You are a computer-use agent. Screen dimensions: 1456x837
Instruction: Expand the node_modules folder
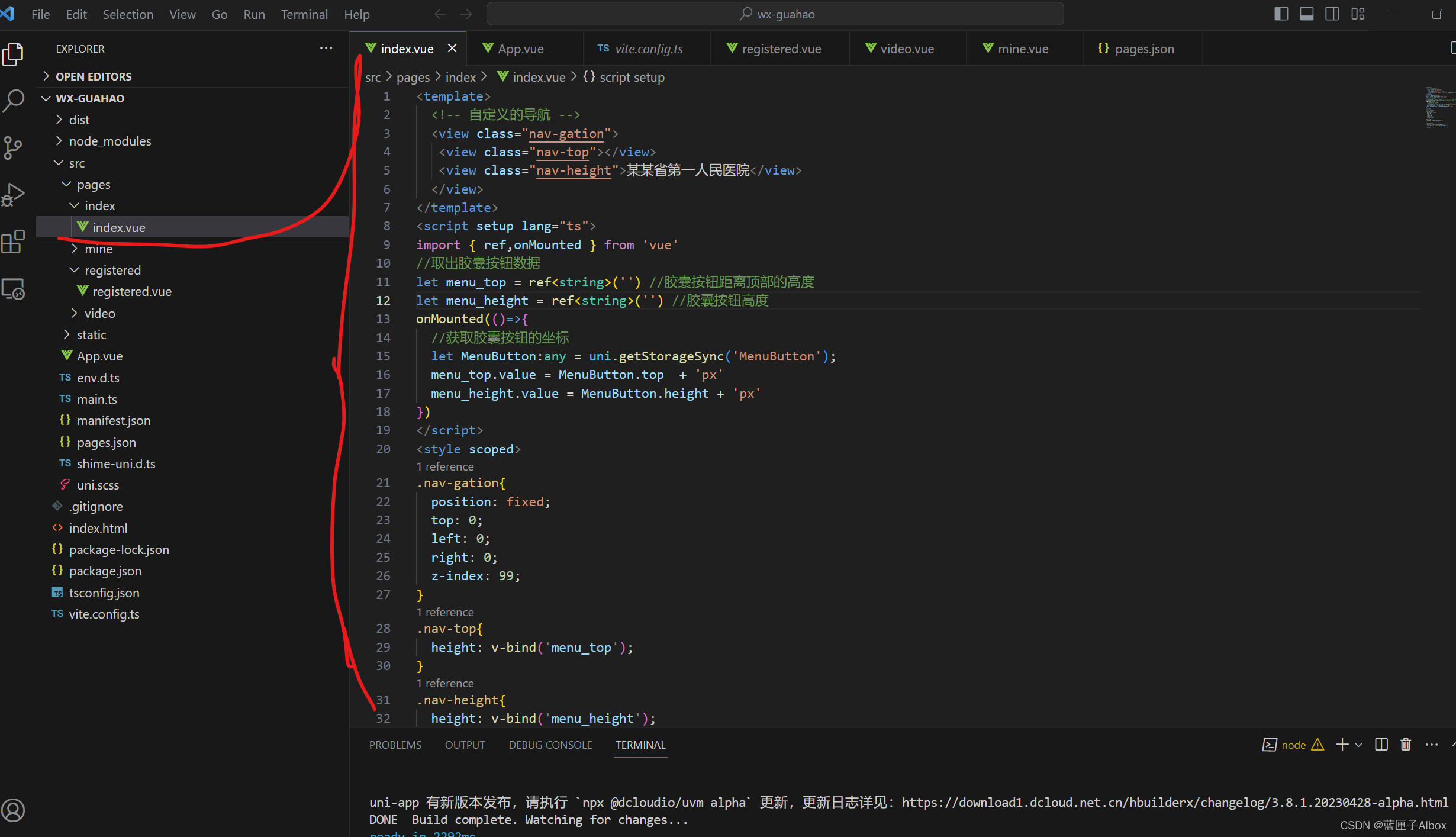(x=110, y=141)
